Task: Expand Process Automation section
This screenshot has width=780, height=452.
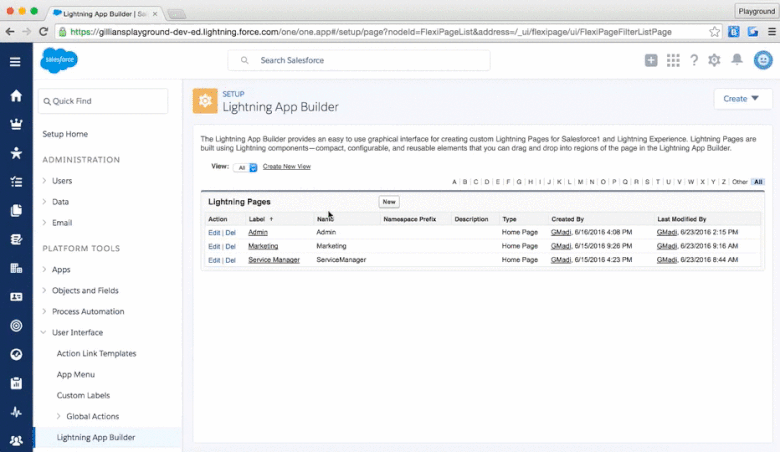Action: tap(44, 311)
